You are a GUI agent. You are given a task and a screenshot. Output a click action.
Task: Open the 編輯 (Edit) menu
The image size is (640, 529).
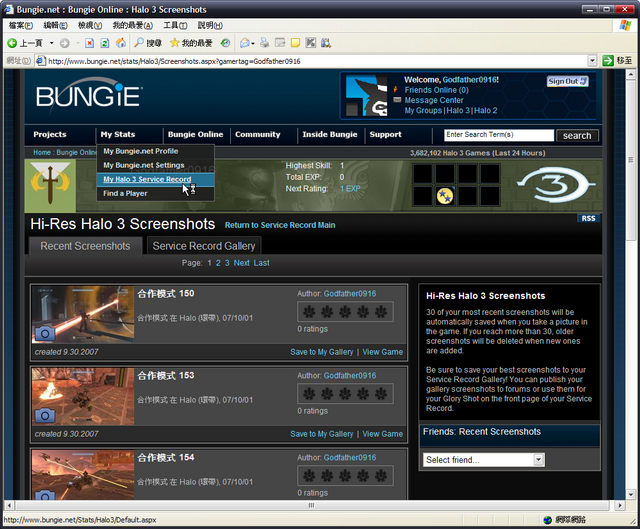[x=55, y=25]
